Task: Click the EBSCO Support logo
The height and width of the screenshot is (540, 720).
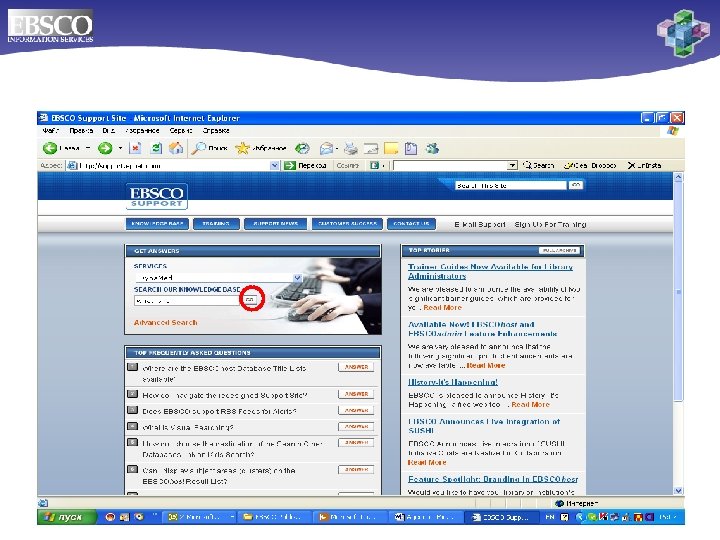Action: [157, 197]
